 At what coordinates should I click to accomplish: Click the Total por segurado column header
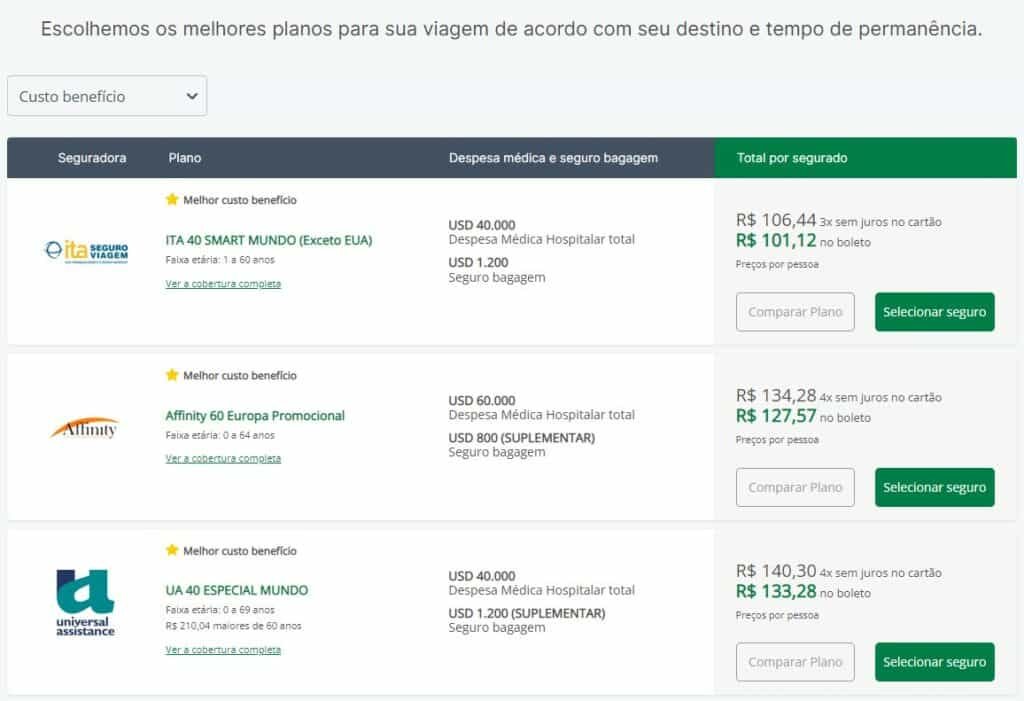coord(790,157)
